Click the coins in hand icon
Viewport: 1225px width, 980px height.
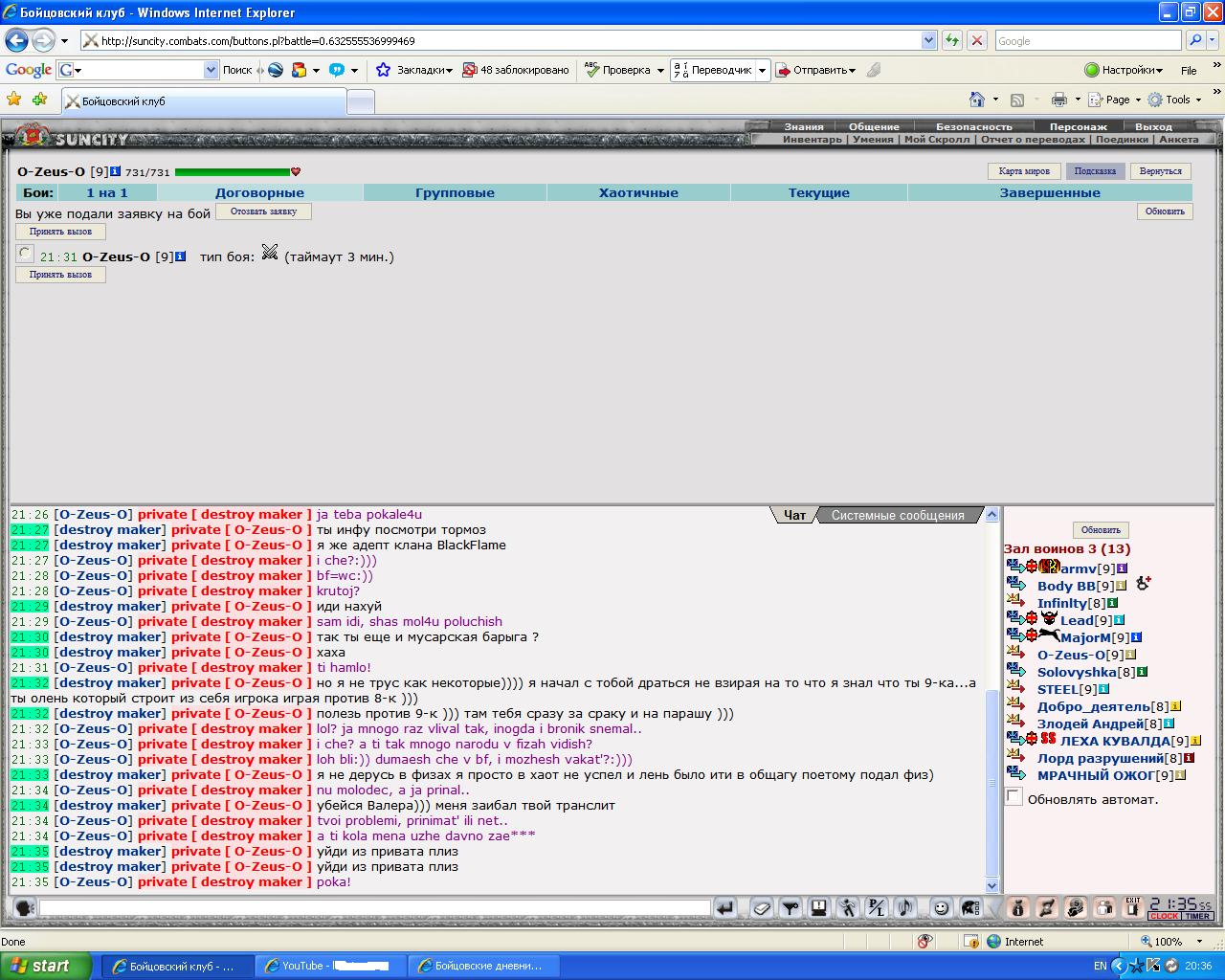[1076, 907]
